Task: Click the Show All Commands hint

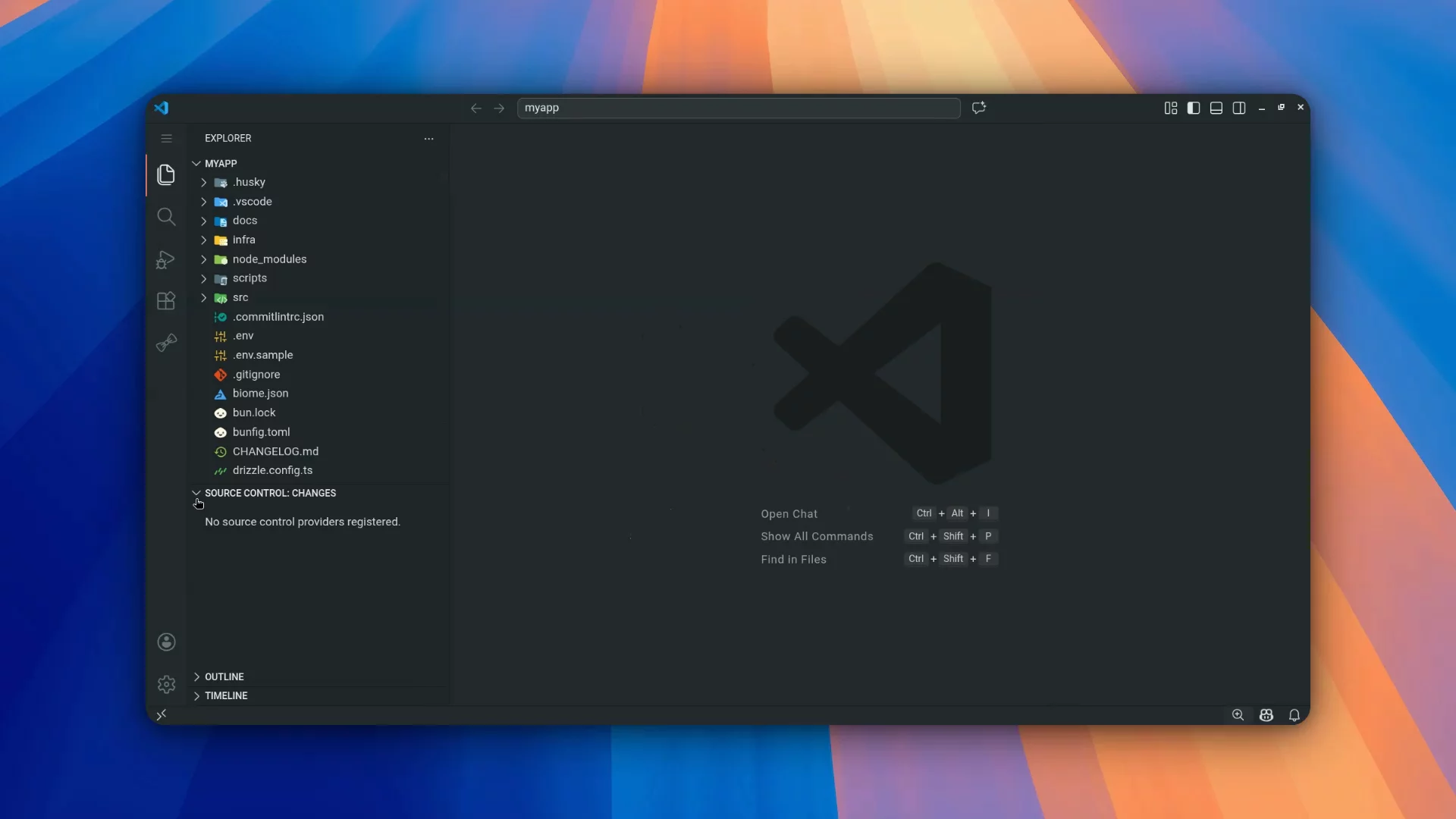Action: [817, 536]
